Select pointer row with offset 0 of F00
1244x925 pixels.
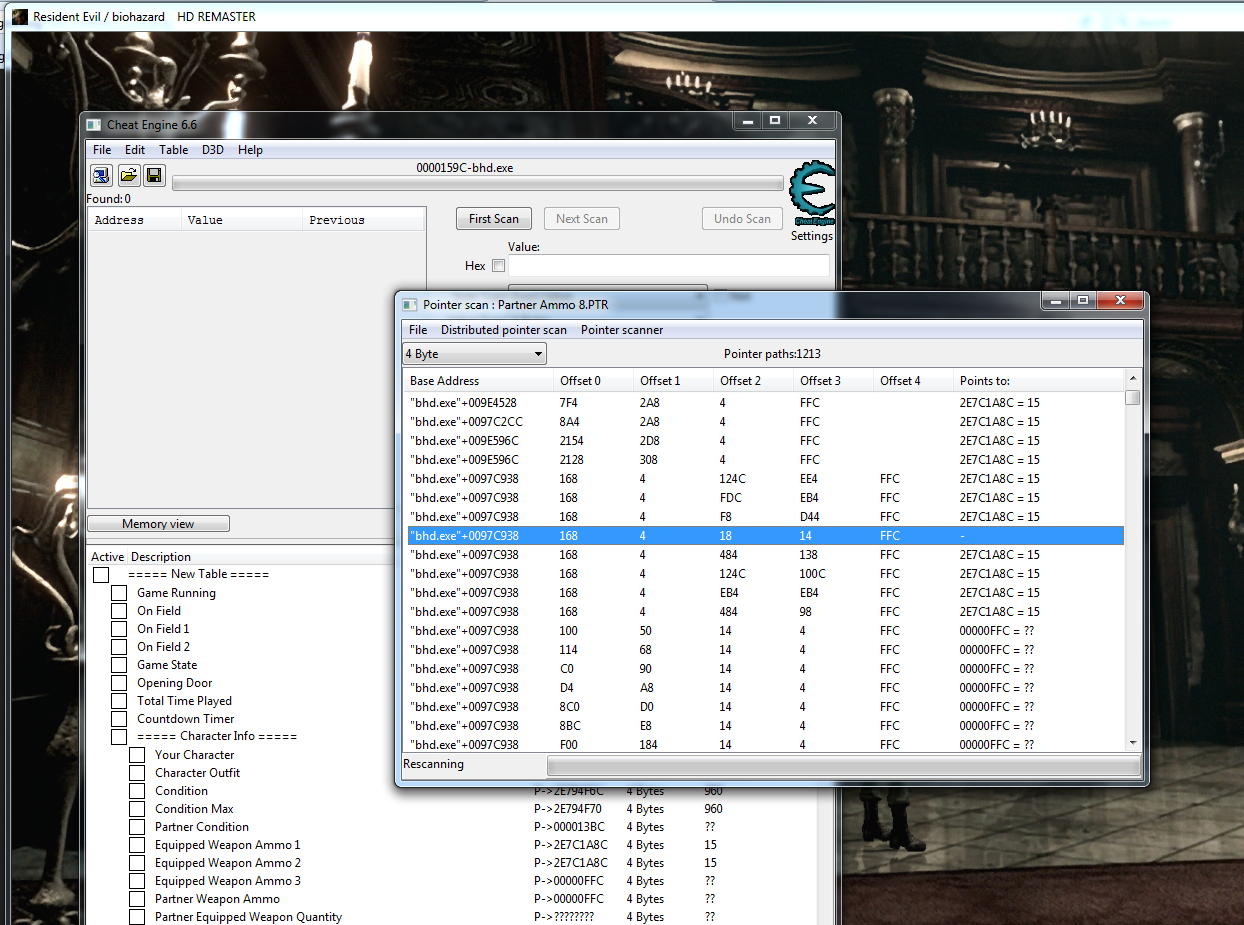point(765,745)
